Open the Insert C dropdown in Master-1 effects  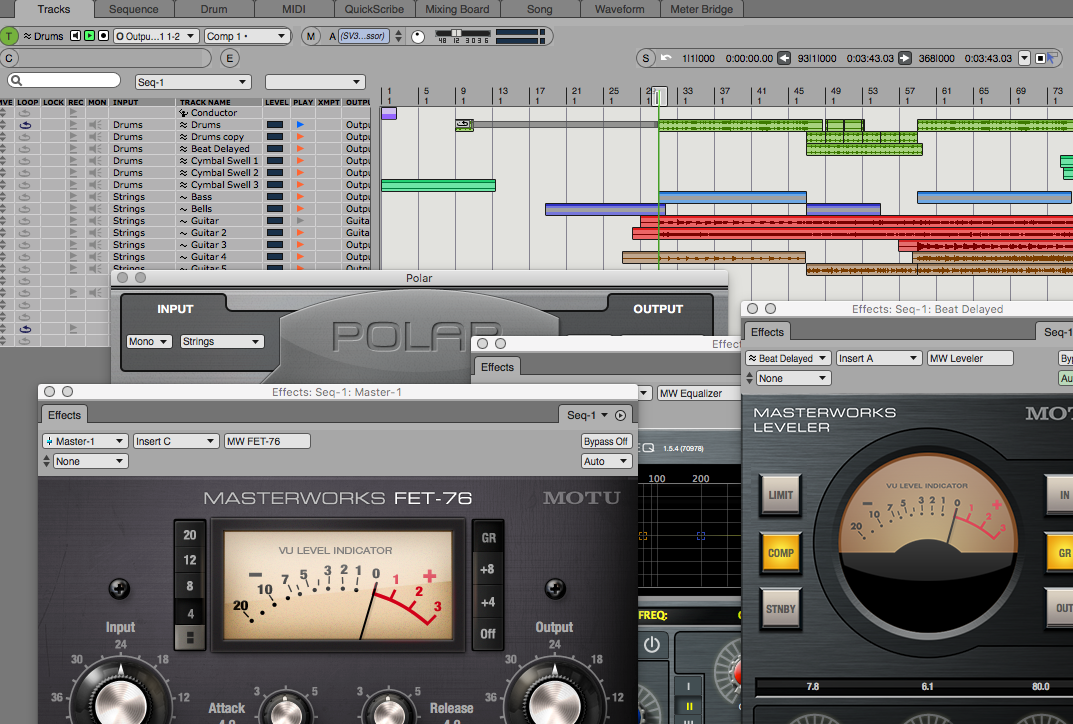(176, 441)
